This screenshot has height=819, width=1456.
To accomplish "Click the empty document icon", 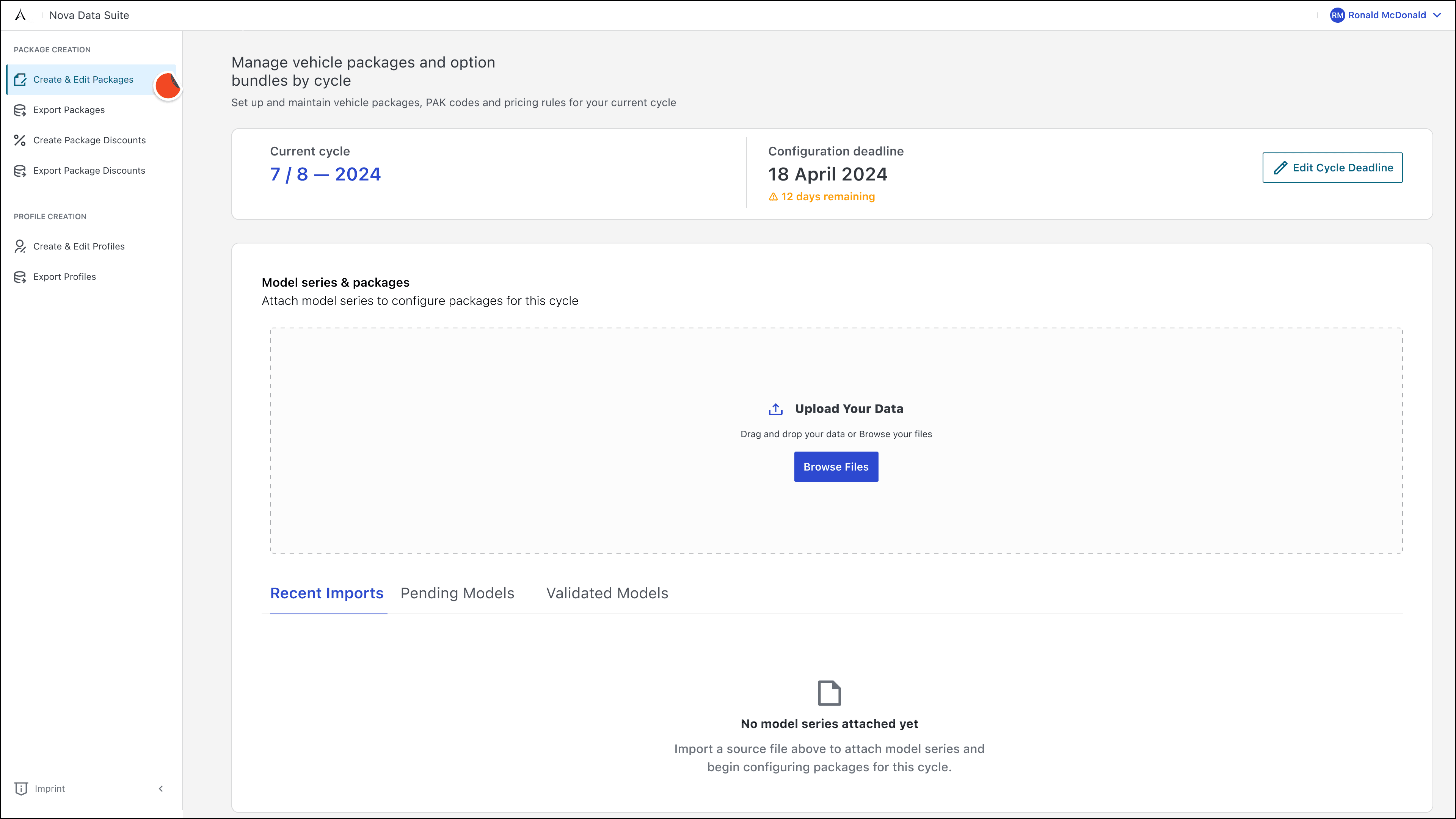I will (x=829, y=693).
